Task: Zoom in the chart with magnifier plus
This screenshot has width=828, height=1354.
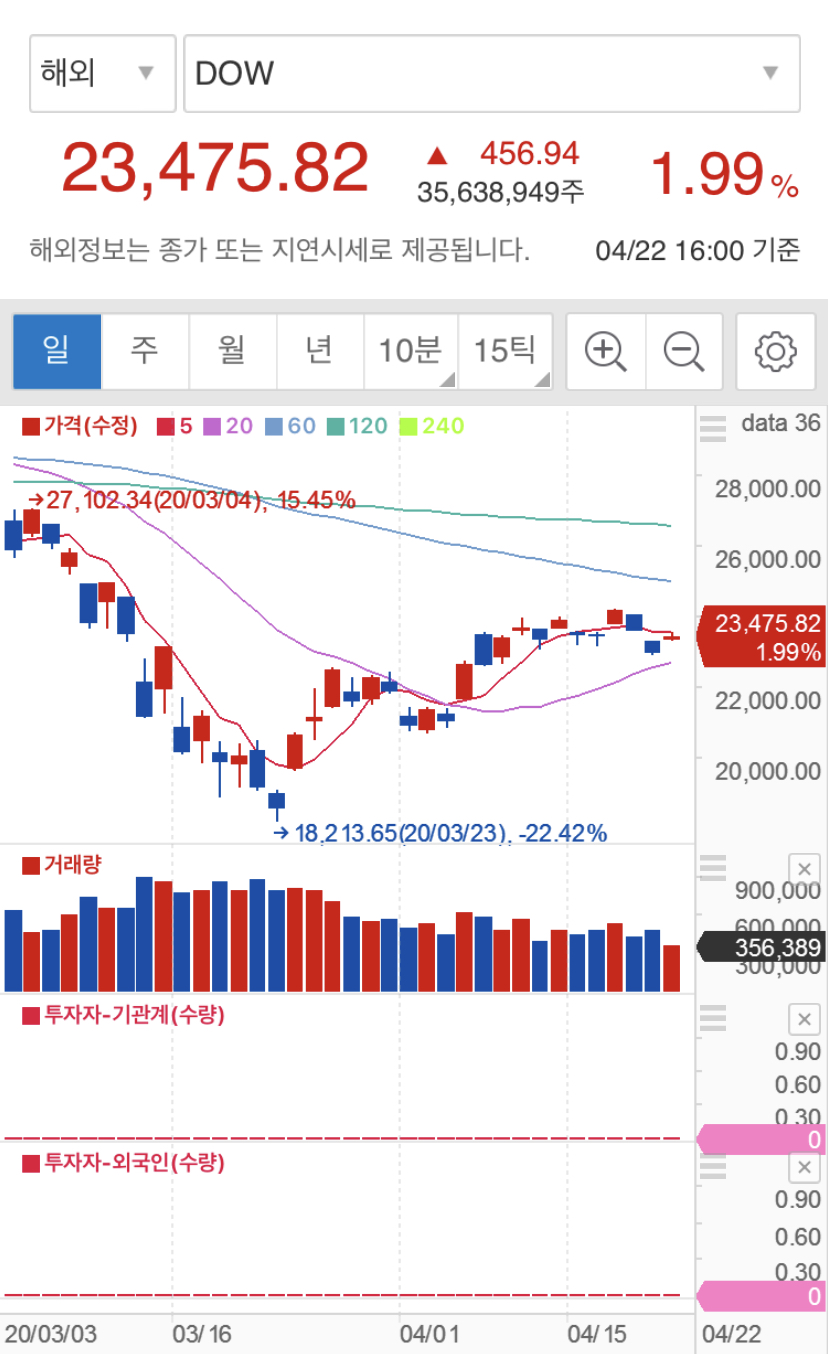Action: tap(605, 351)
